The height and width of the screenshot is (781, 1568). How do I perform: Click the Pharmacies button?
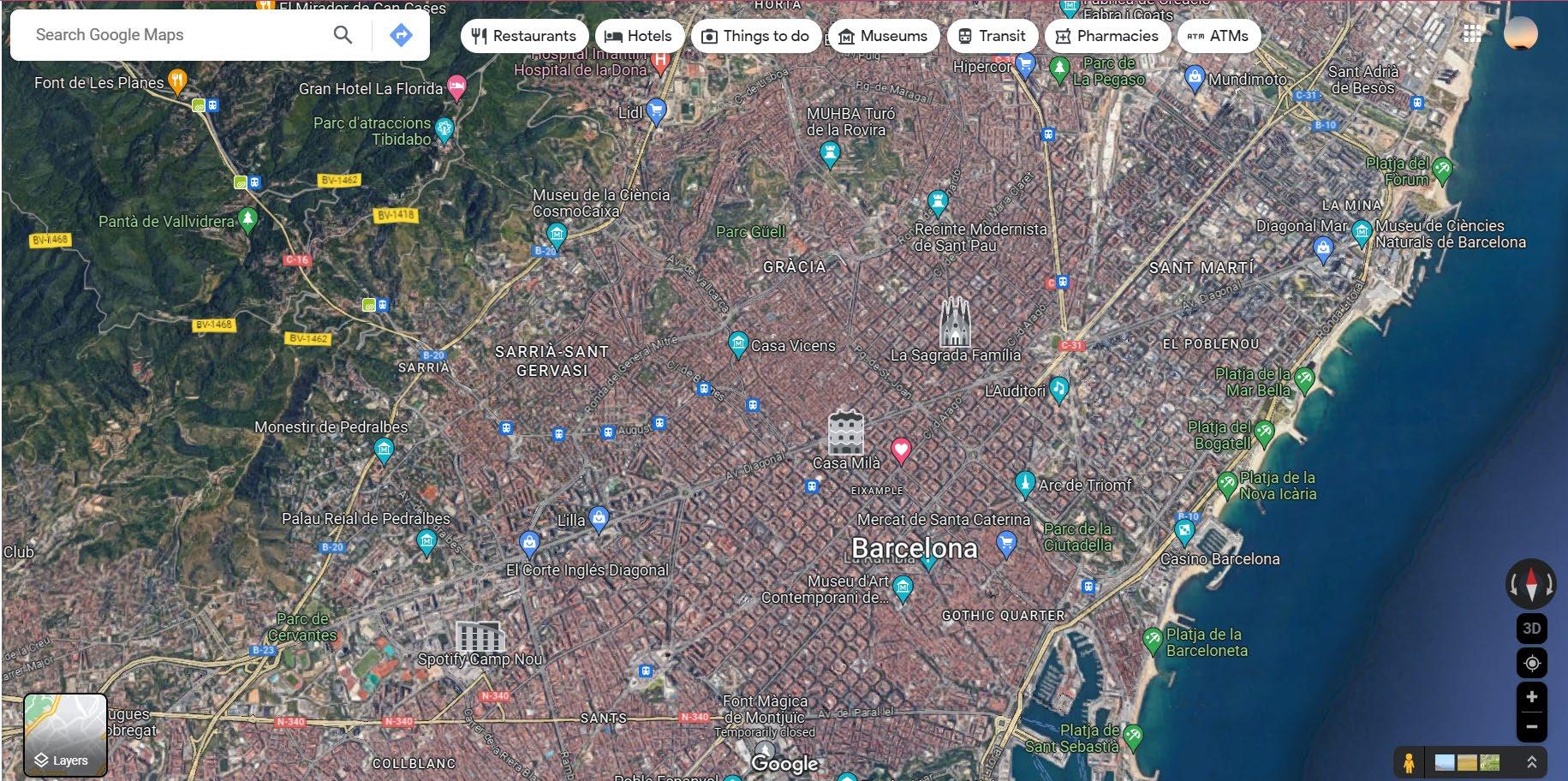point(1107,36)
